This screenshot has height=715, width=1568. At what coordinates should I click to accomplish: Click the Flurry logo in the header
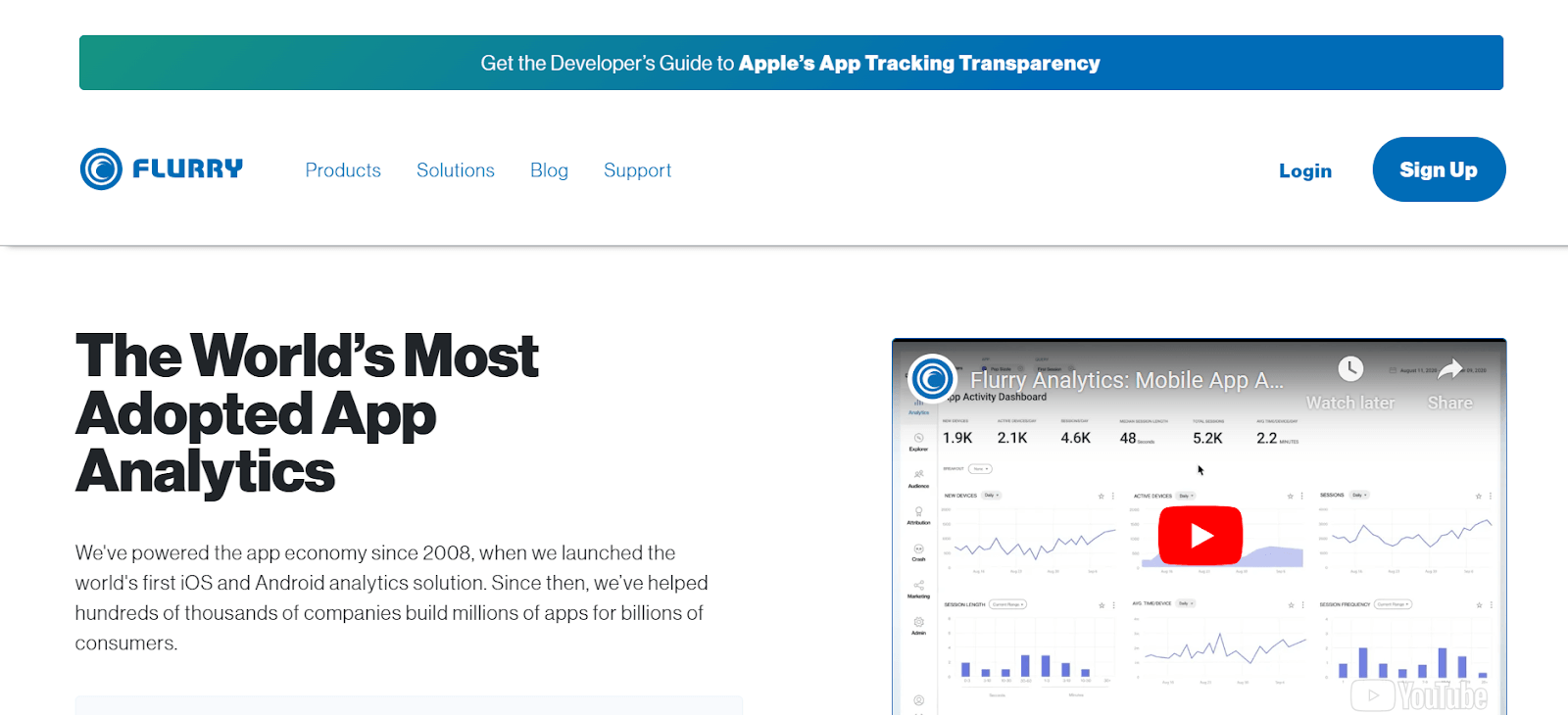click(162, 169)
